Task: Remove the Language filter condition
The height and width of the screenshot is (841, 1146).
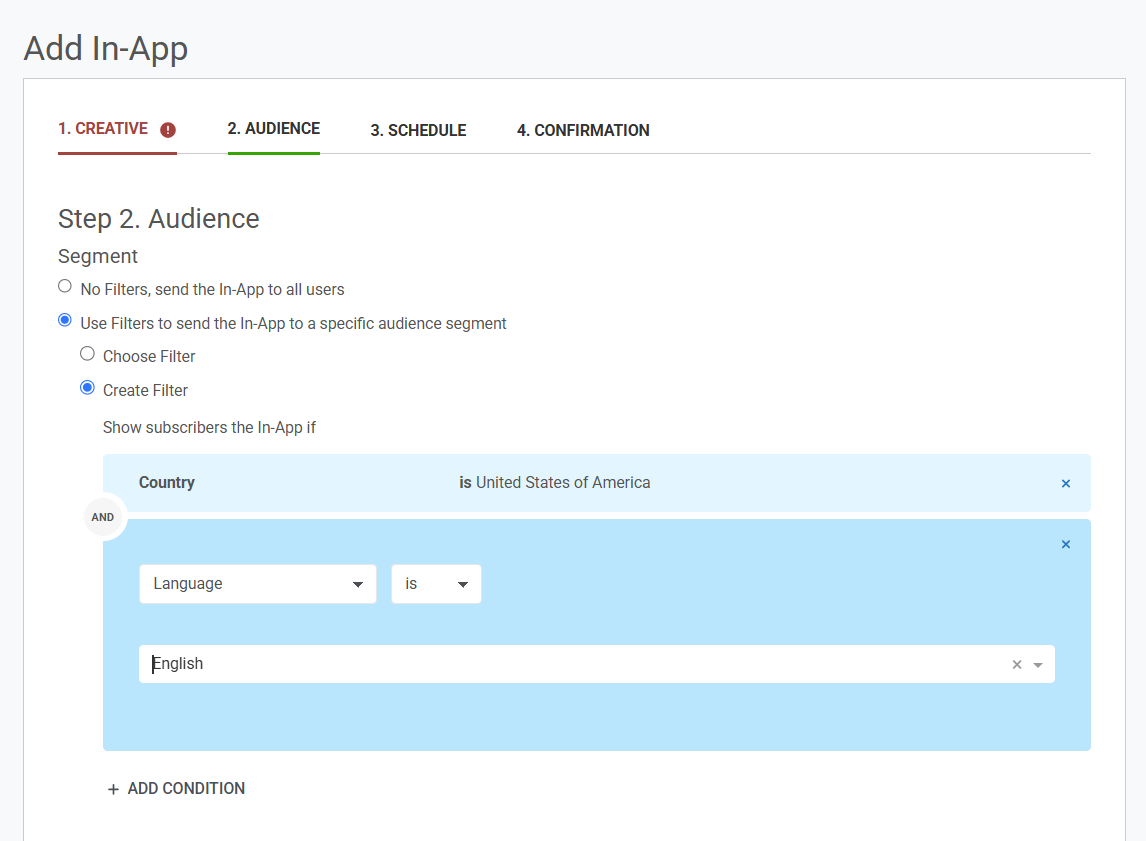Action: [1065, 545]
